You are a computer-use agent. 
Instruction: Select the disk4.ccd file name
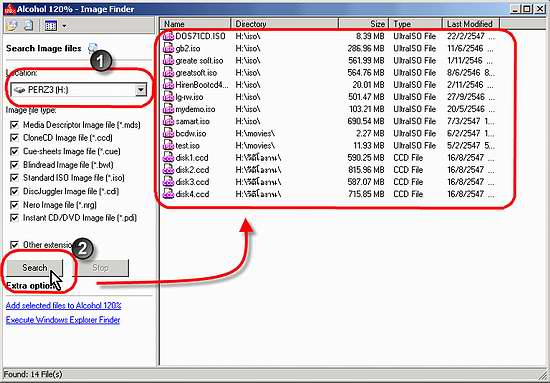192,194
